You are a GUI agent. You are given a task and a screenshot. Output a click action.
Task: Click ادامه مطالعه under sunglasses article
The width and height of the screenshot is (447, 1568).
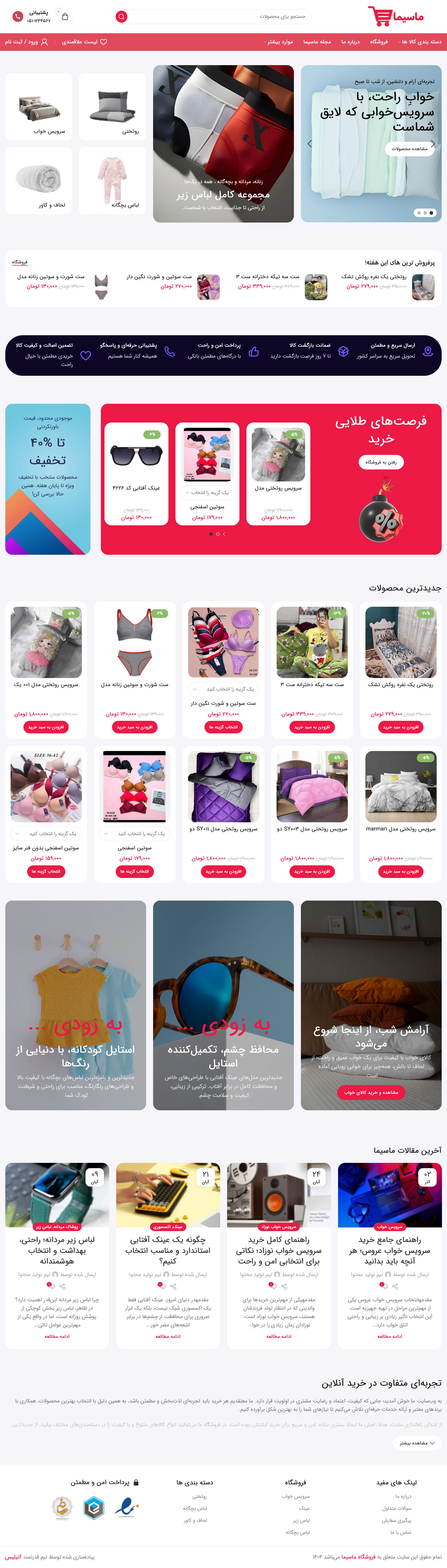click(168, 1336)
